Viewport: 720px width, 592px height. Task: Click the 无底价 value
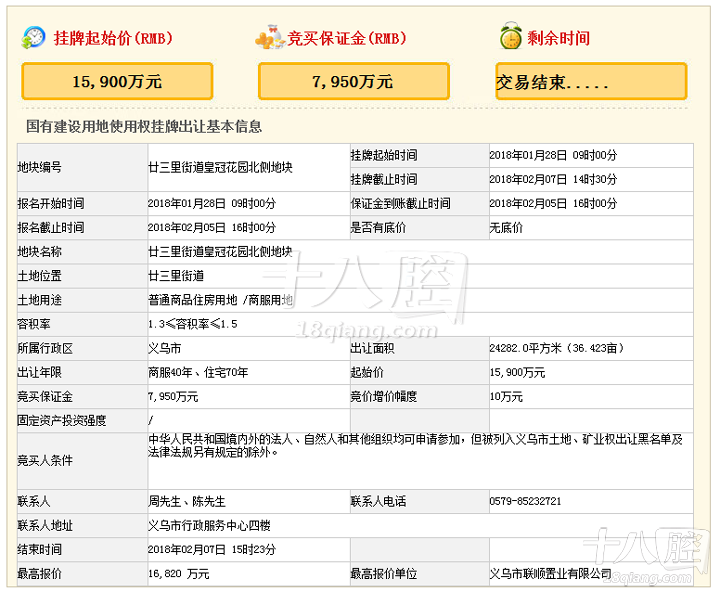click(x=506, y=228)
